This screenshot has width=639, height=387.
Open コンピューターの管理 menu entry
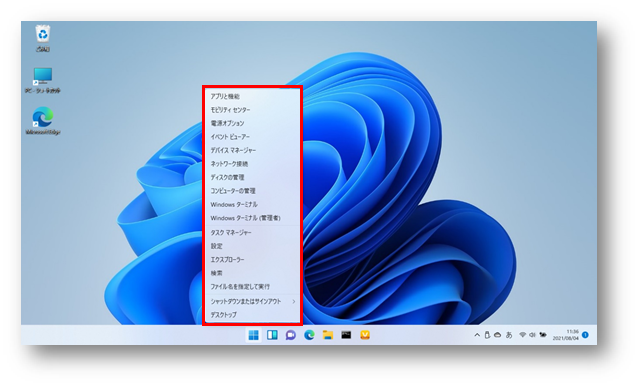coord(252,191)
